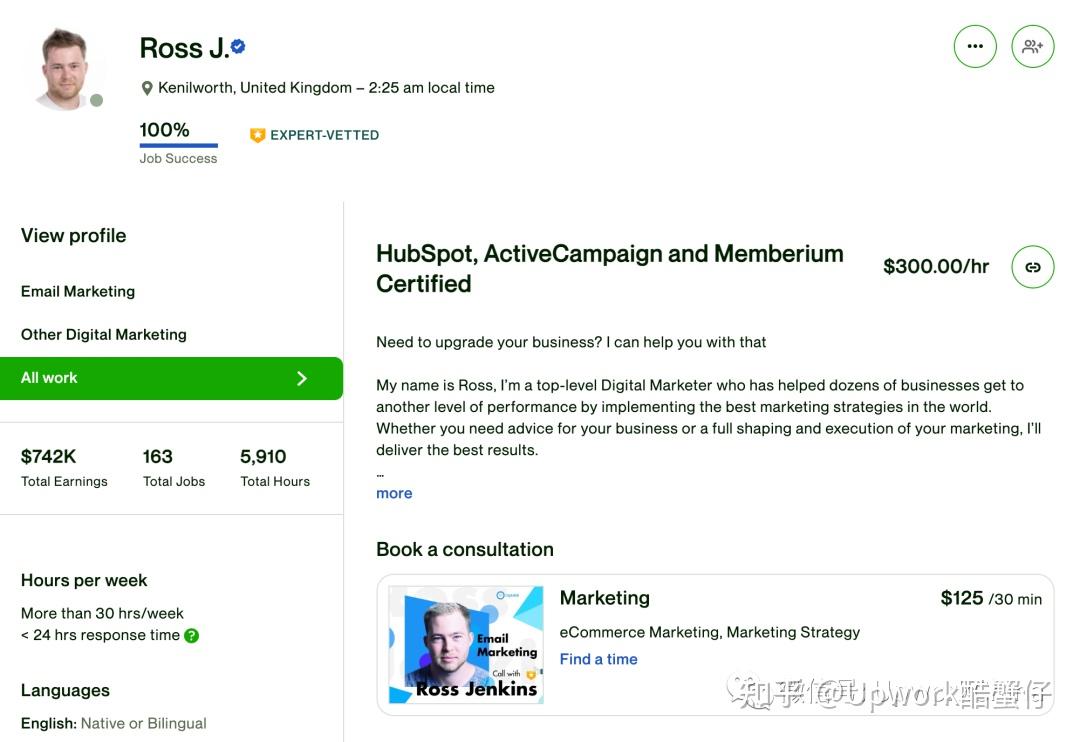The image size is (1080, 742).
Task: Click the Find a time link
Action: click(598, 659)
